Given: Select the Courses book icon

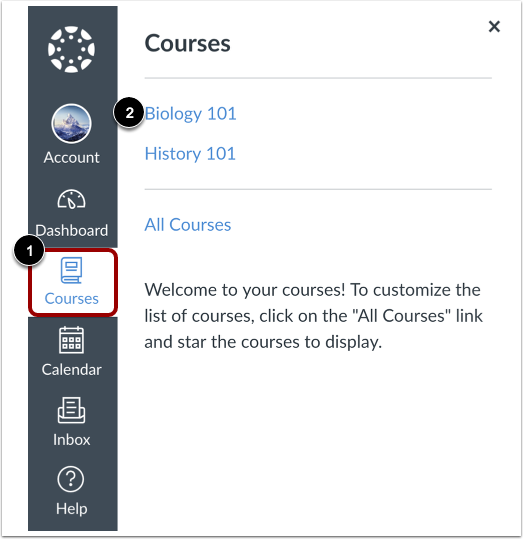Looking at the screenshot, I should click(x=72, y=270).
